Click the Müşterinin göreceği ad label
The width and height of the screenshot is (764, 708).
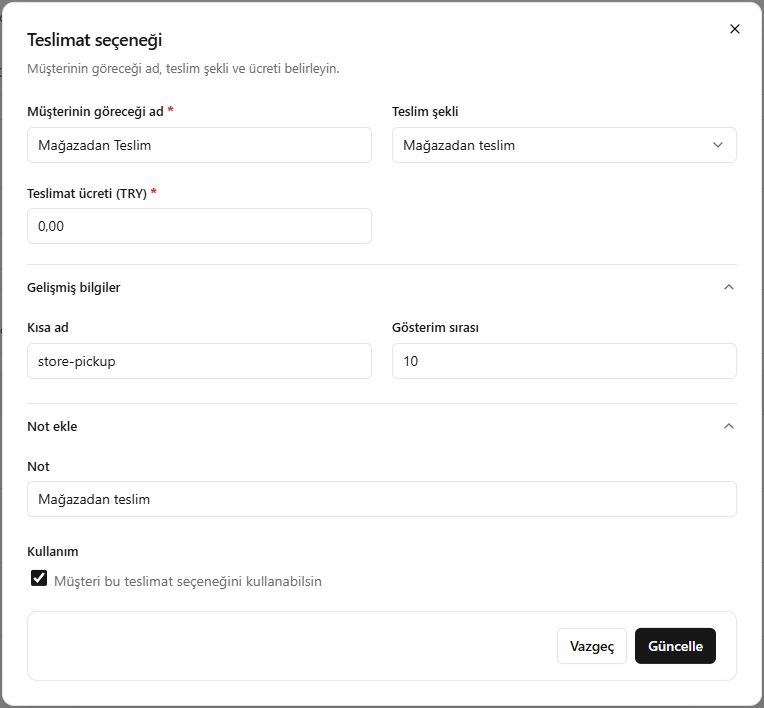coord(96,112)
